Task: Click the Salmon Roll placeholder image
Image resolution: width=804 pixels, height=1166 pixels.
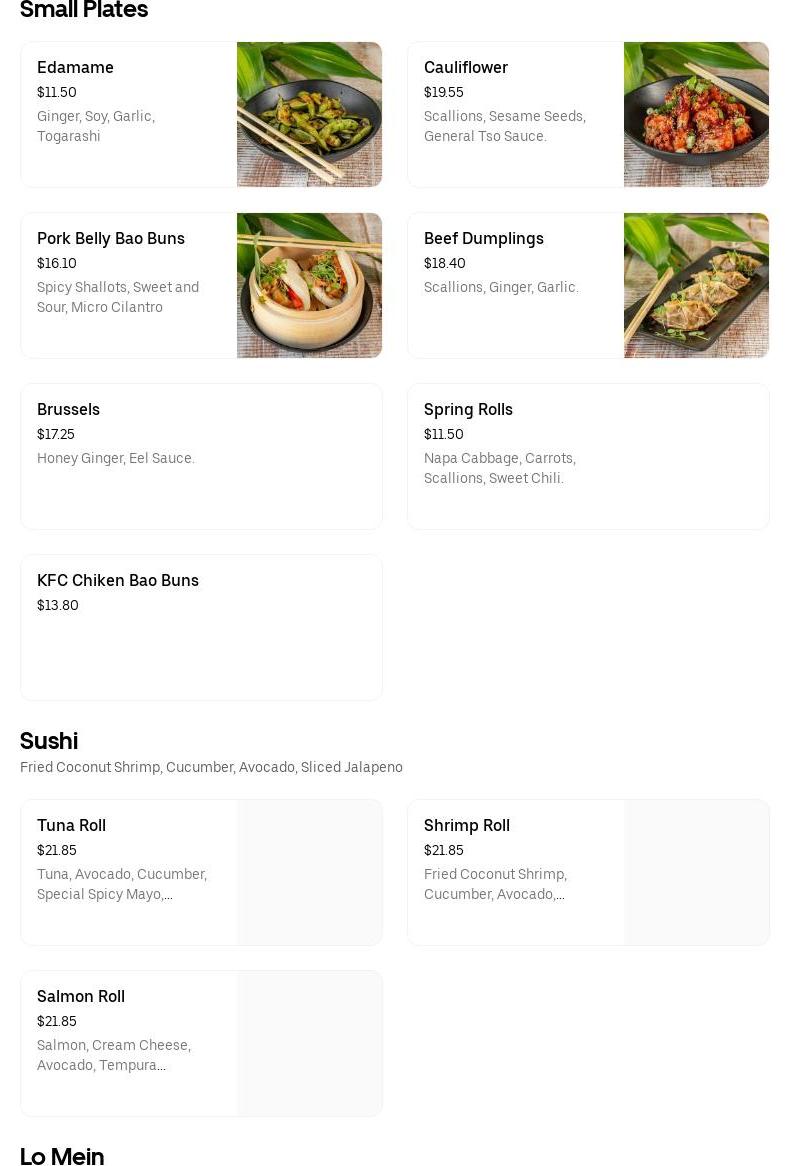Action: pyautogui.click(x=309, y=1043)
